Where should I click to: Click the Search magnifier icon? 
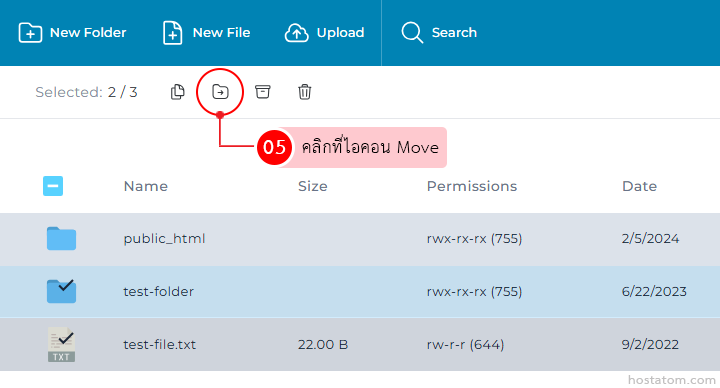click(412, 33)
